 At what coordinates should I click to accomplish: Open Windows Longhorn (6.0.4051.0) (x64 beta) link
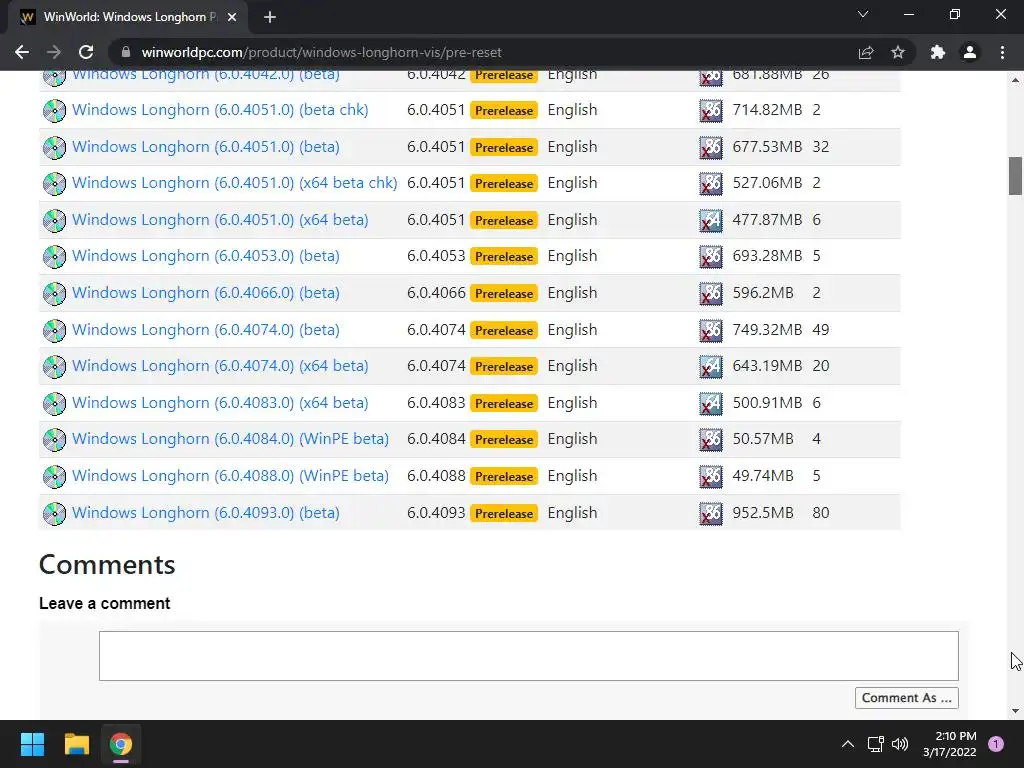220,220
